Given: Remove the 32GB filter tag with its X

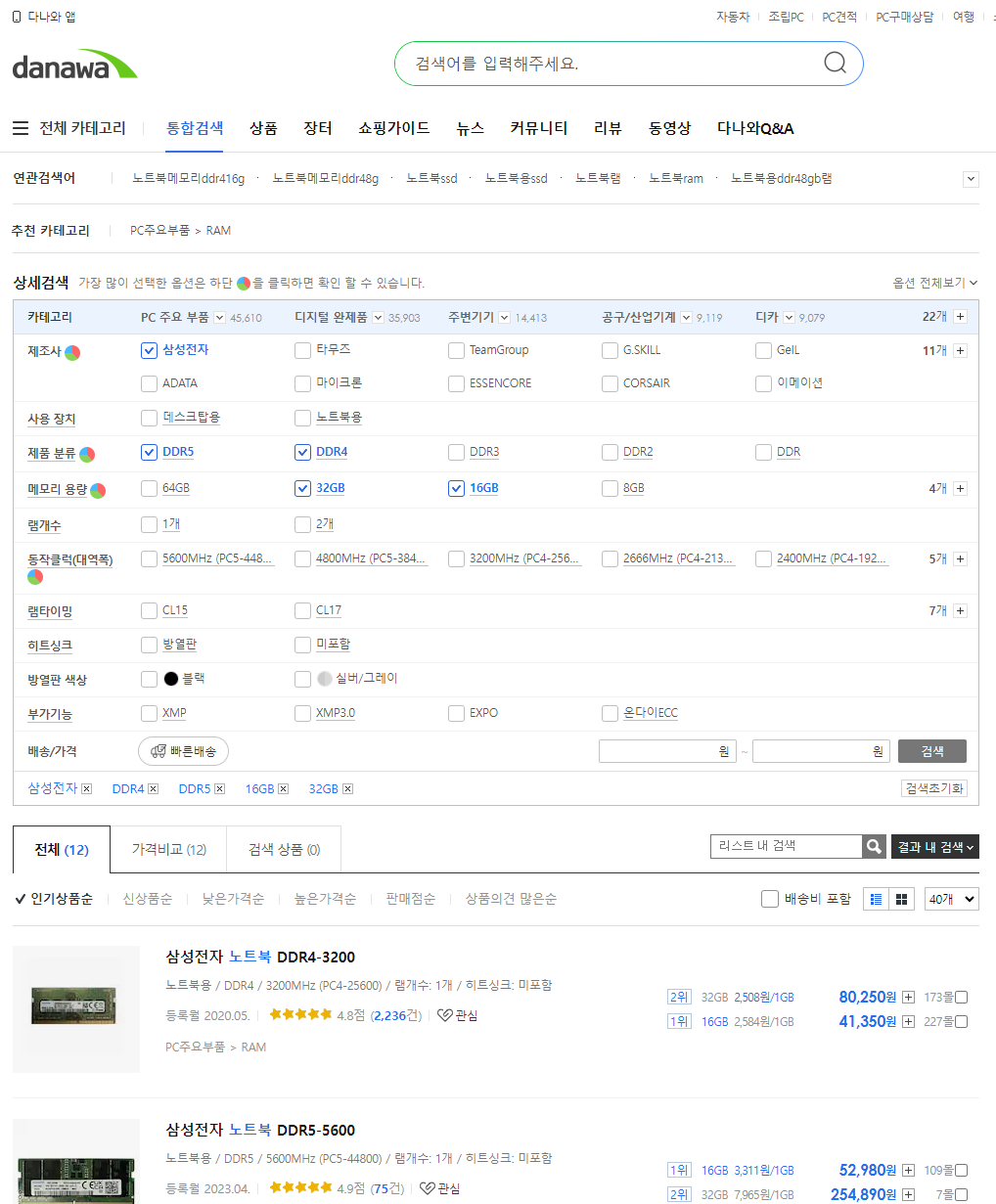Looking at the screenshot, I should [347, 788].
